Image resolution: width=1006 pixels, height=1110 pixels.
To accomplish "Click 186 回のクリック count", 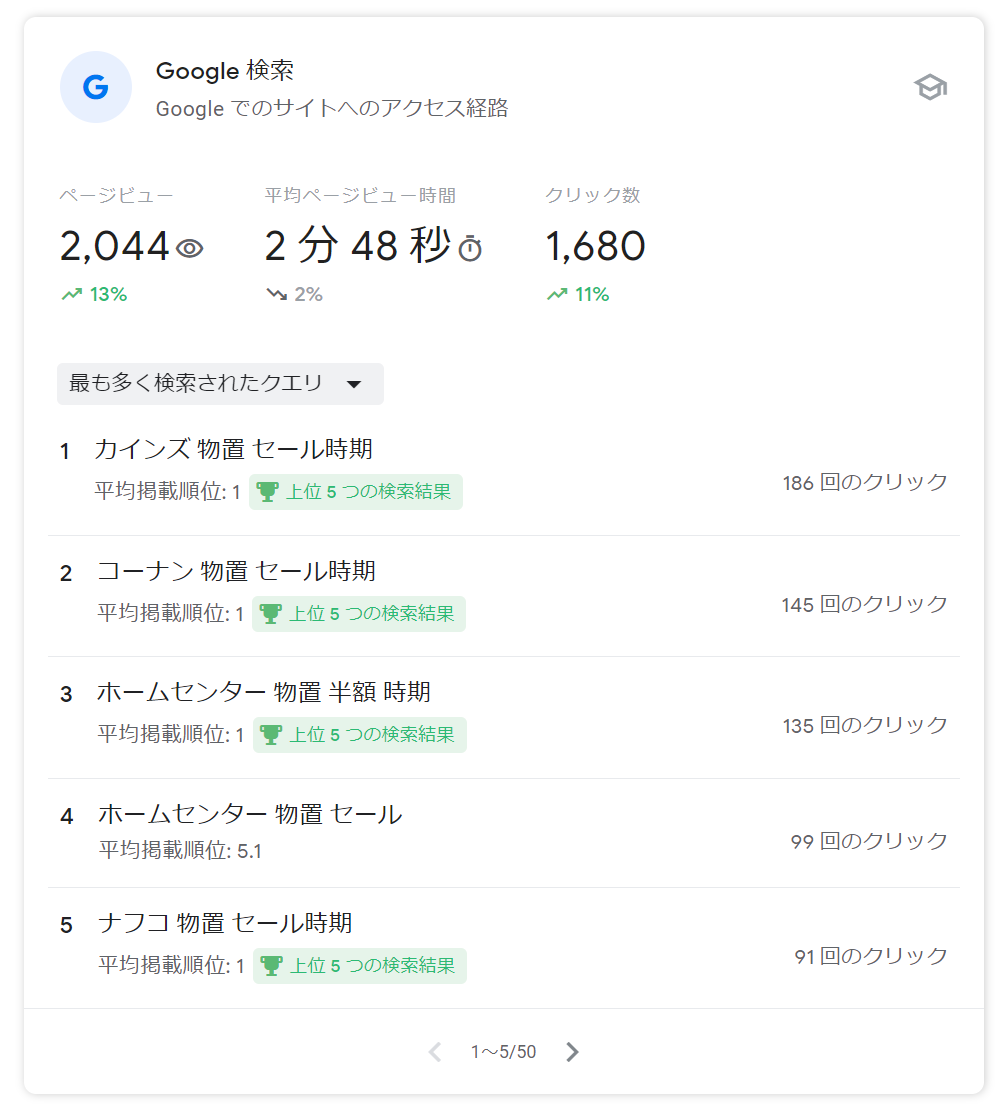I will (865, 483).
